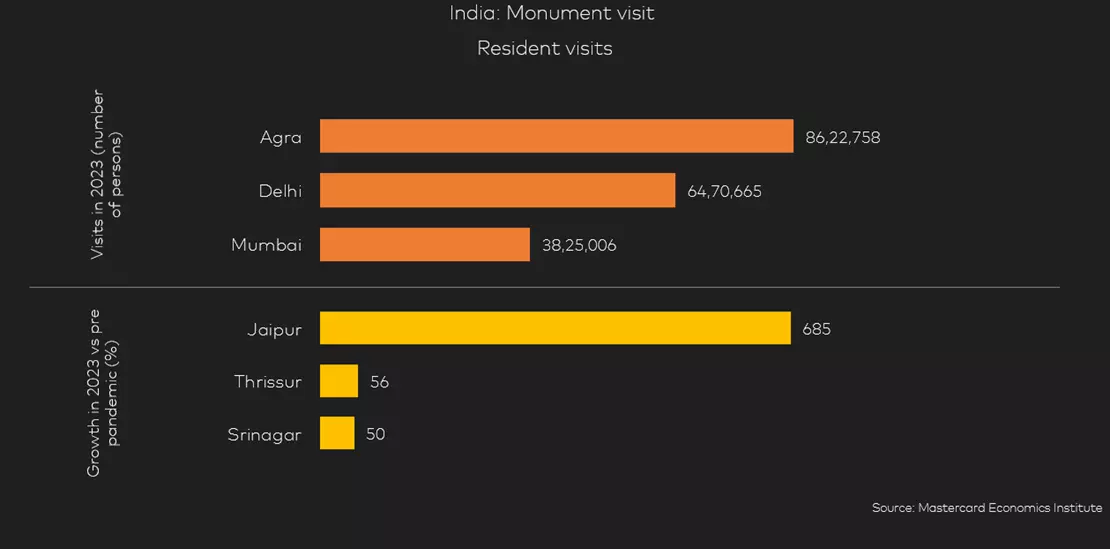Select the Delhi value label 64,70,665
The height and width of the screenshot is (549, 1110).
pos(724,192)
